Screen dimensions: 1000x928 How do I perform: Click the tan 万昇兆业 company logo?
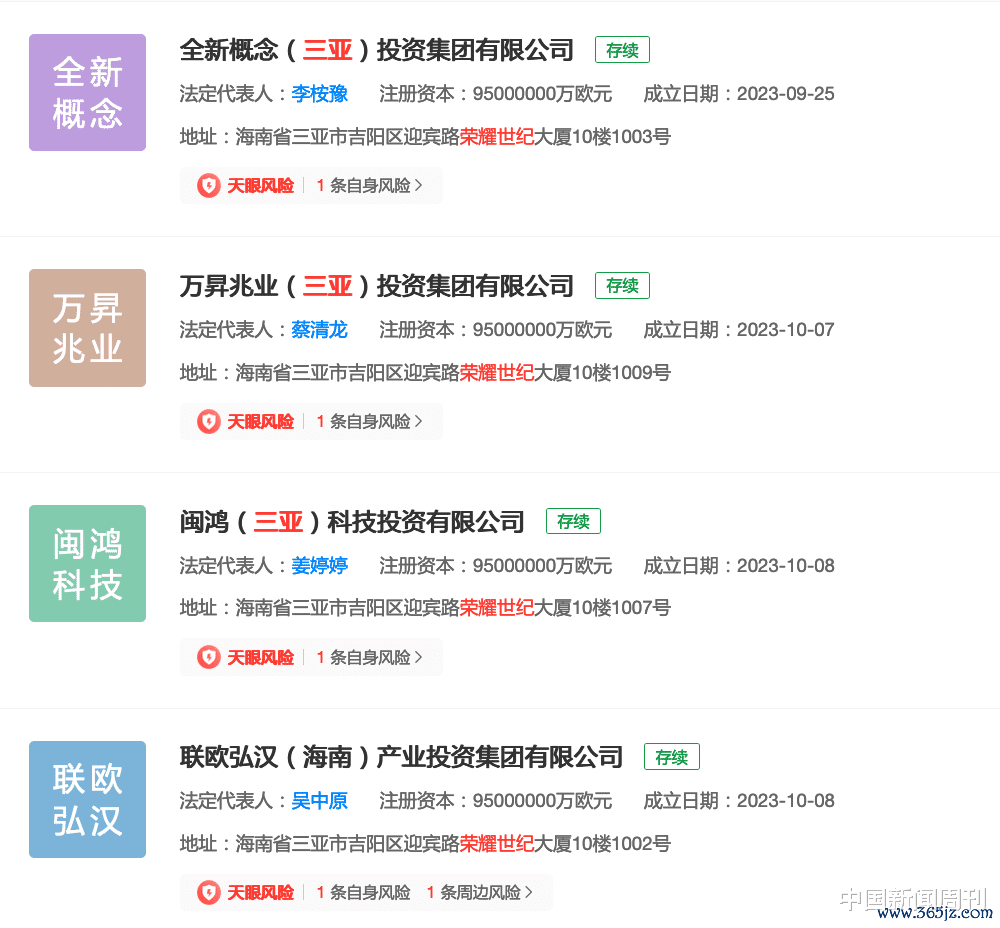pyautogui.click(x=87, y=328)
